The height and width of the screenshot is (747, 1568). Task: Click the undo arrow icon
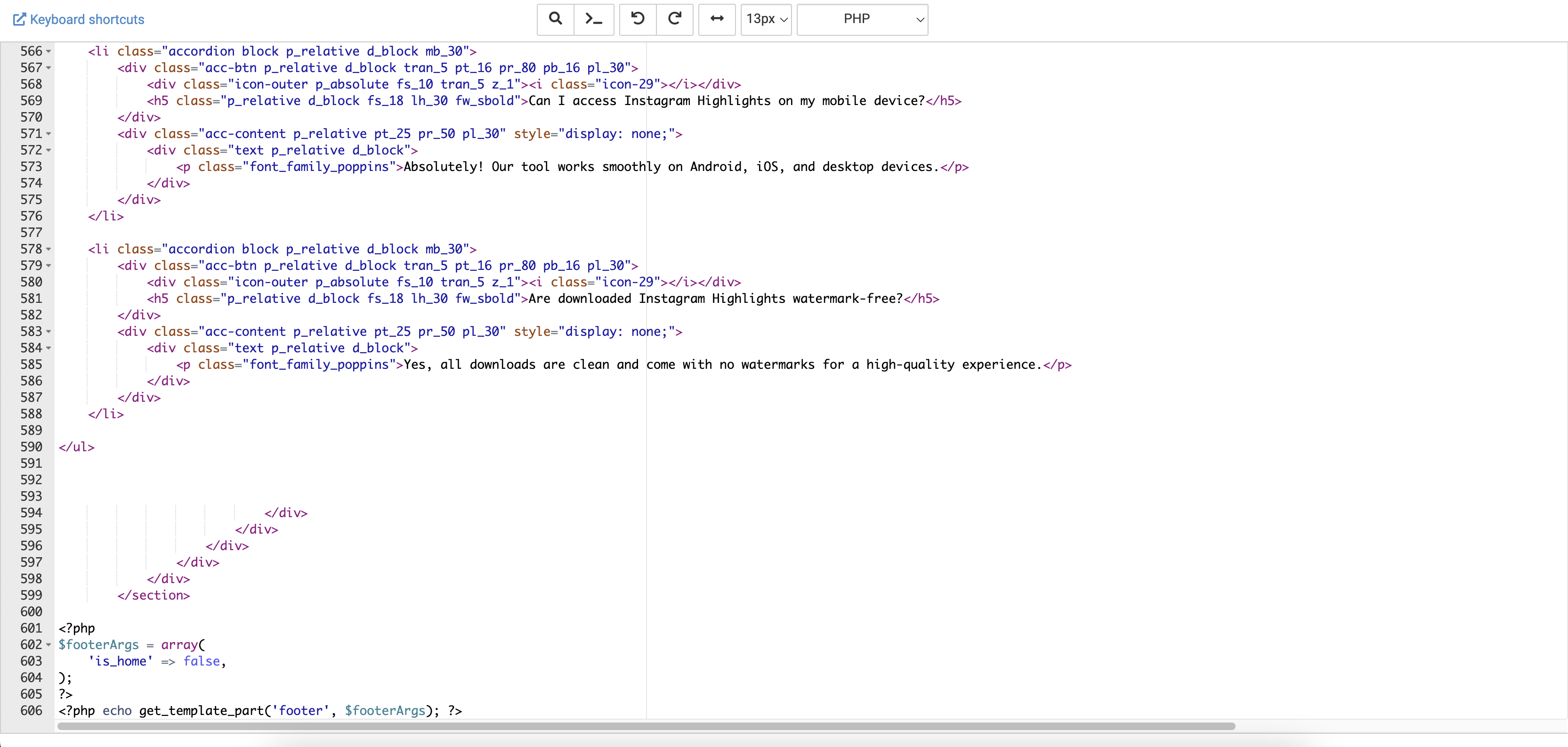click(x=637, y=19)
